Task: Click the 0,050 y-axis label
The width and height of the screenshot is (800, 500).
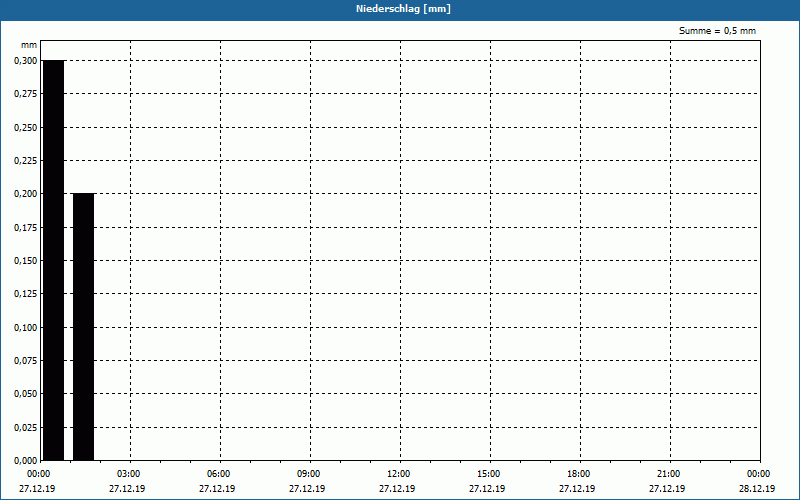Action: tap(26, 394)
